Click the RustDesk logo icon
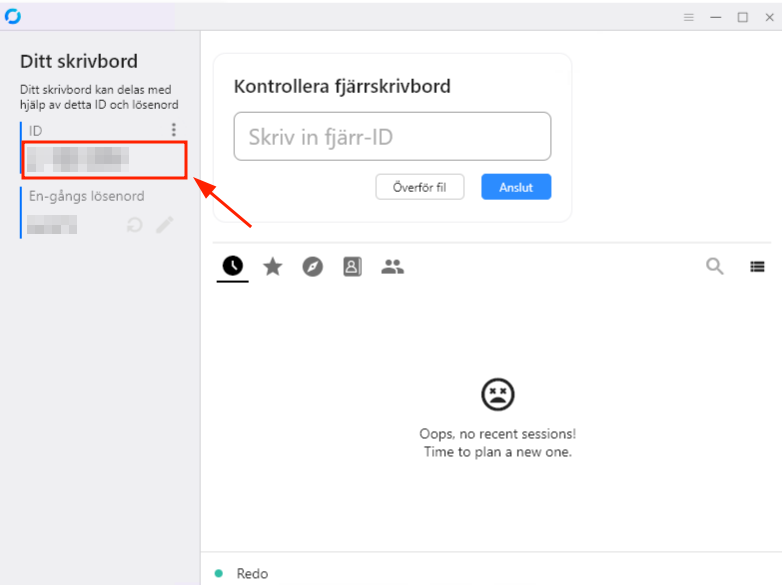Viewport: 782px width, 585px height. (x=12, y=16)
